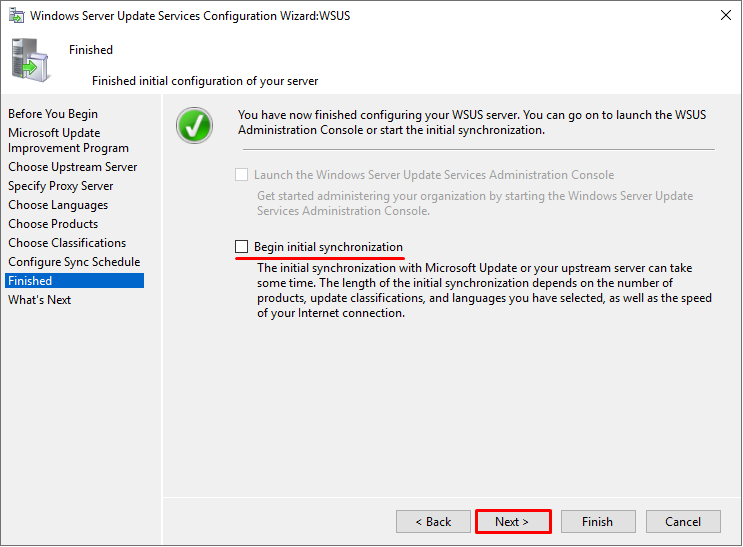Screen dimensions: 743x547
Task: Close the WSUS Configuration Wizard window
Action: pos(725,16)
